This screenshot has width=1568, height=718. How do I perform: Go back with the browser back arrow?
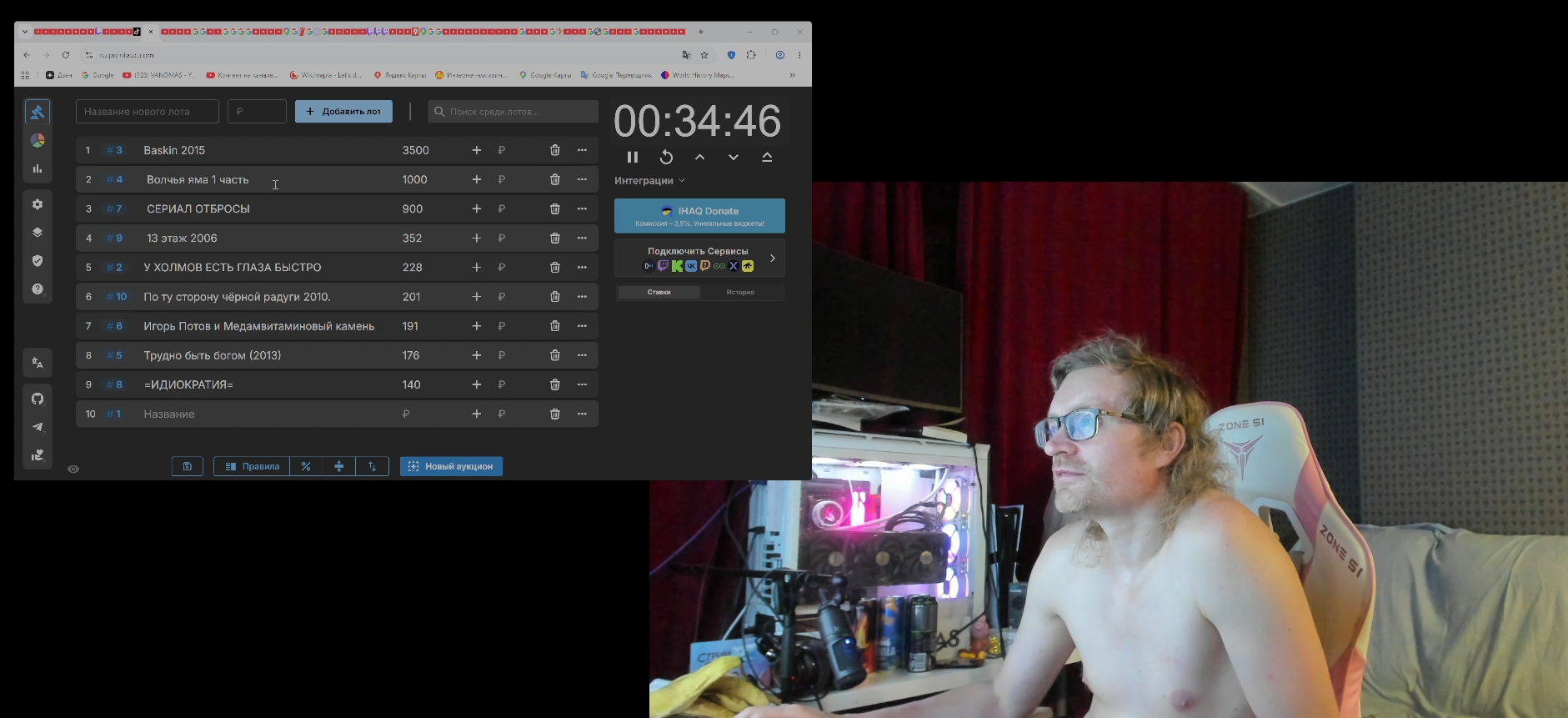click(27, 55)
